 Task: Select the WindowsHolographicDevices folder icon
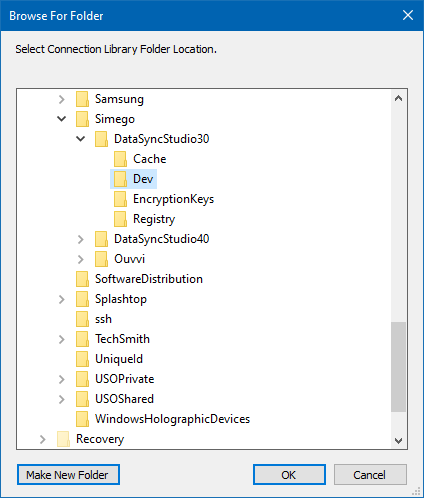coord(82,419)
